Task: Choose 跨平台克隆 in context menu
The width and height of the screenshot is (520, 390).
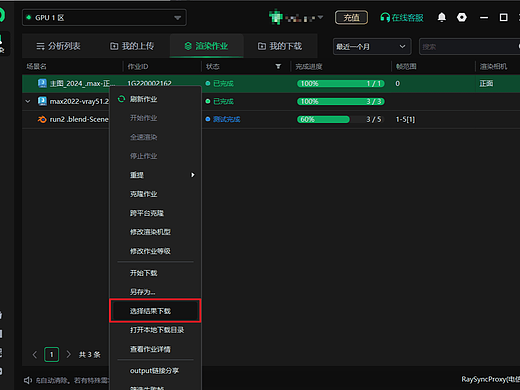Action: 155,213
